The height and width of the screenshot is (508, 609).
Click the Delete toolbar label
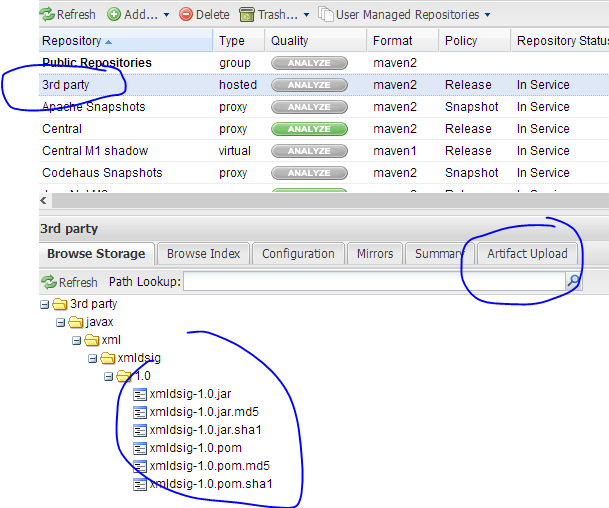coord(213,15)
